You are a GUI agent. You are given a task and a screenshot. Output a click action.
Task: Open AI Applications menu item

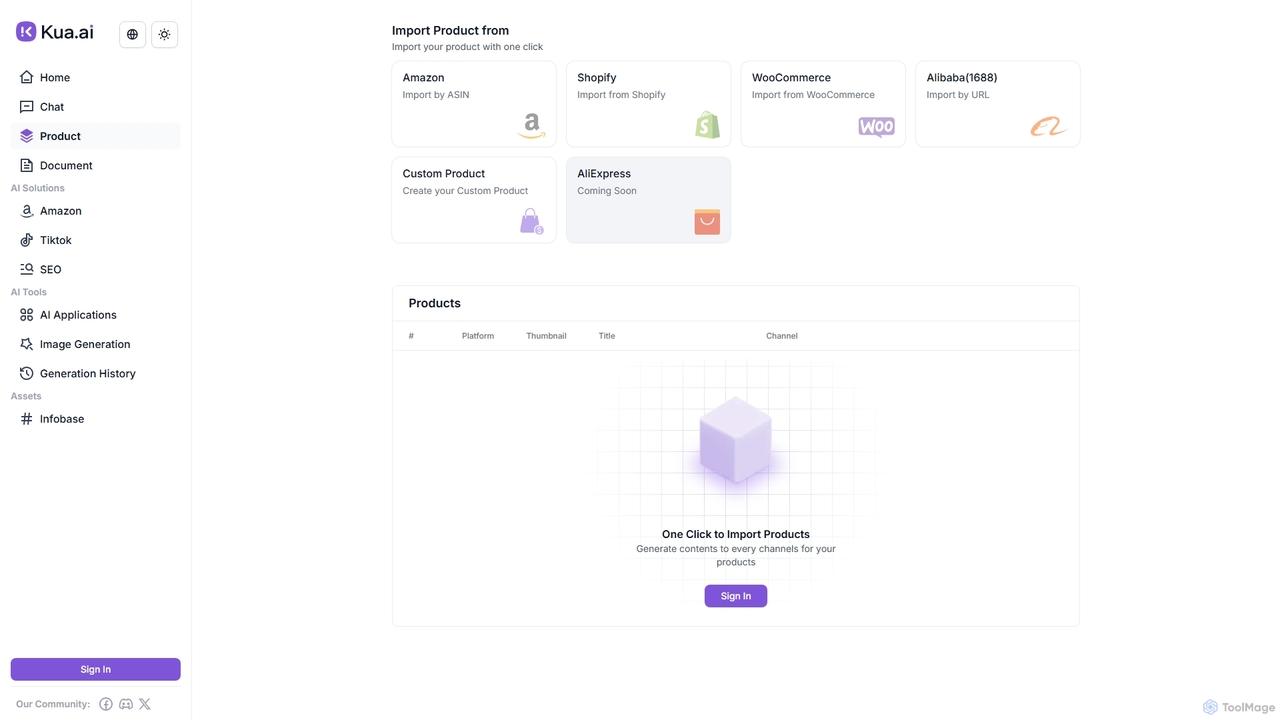(x=95, y=315)
